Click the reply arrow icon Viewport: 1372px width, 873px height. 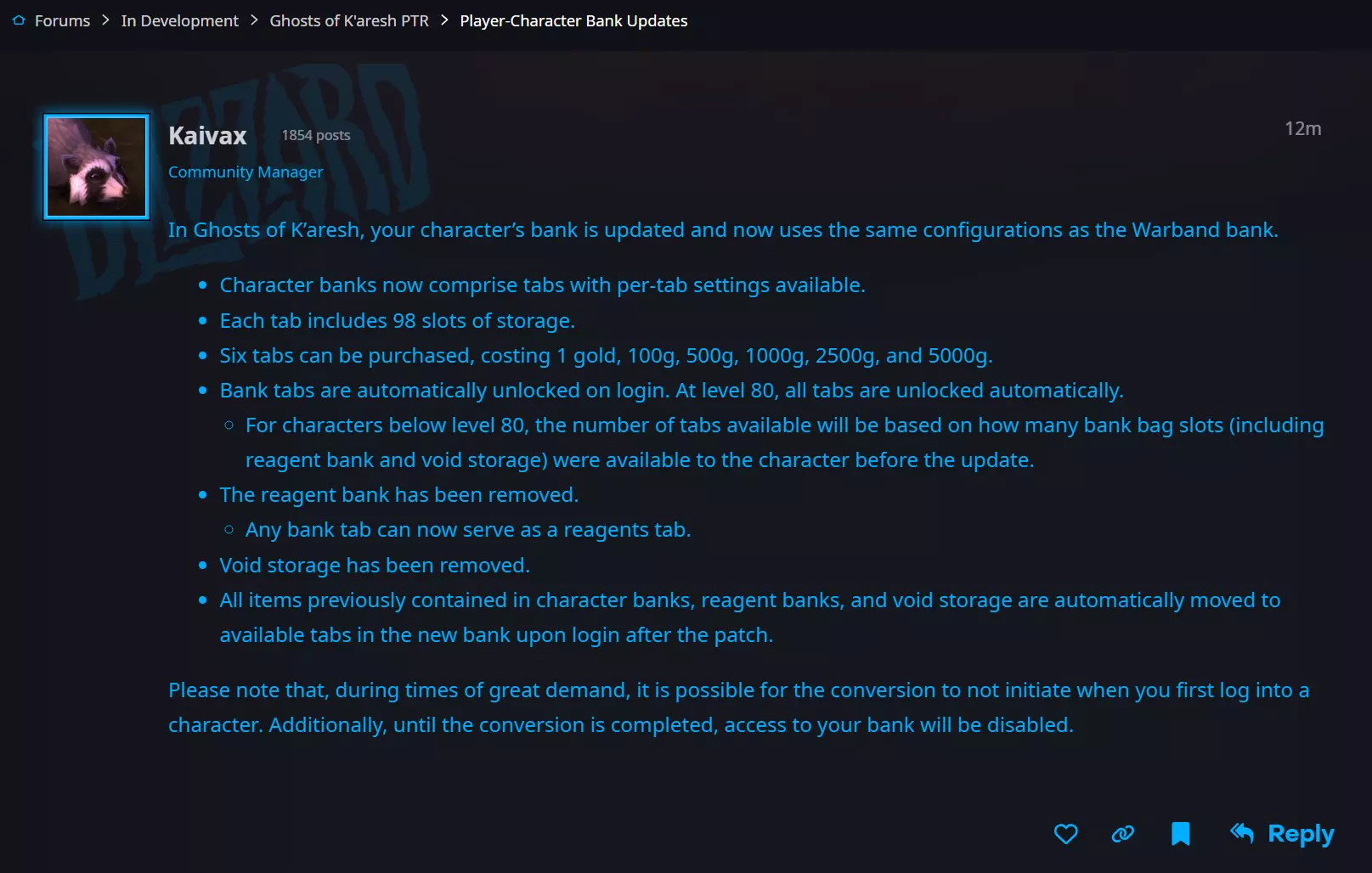click(1242, 833)
